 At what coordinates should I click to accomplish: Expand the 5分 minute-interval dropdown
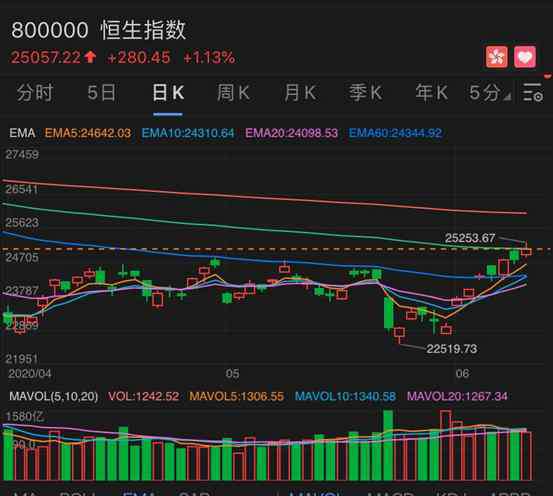tap(489, 93)
